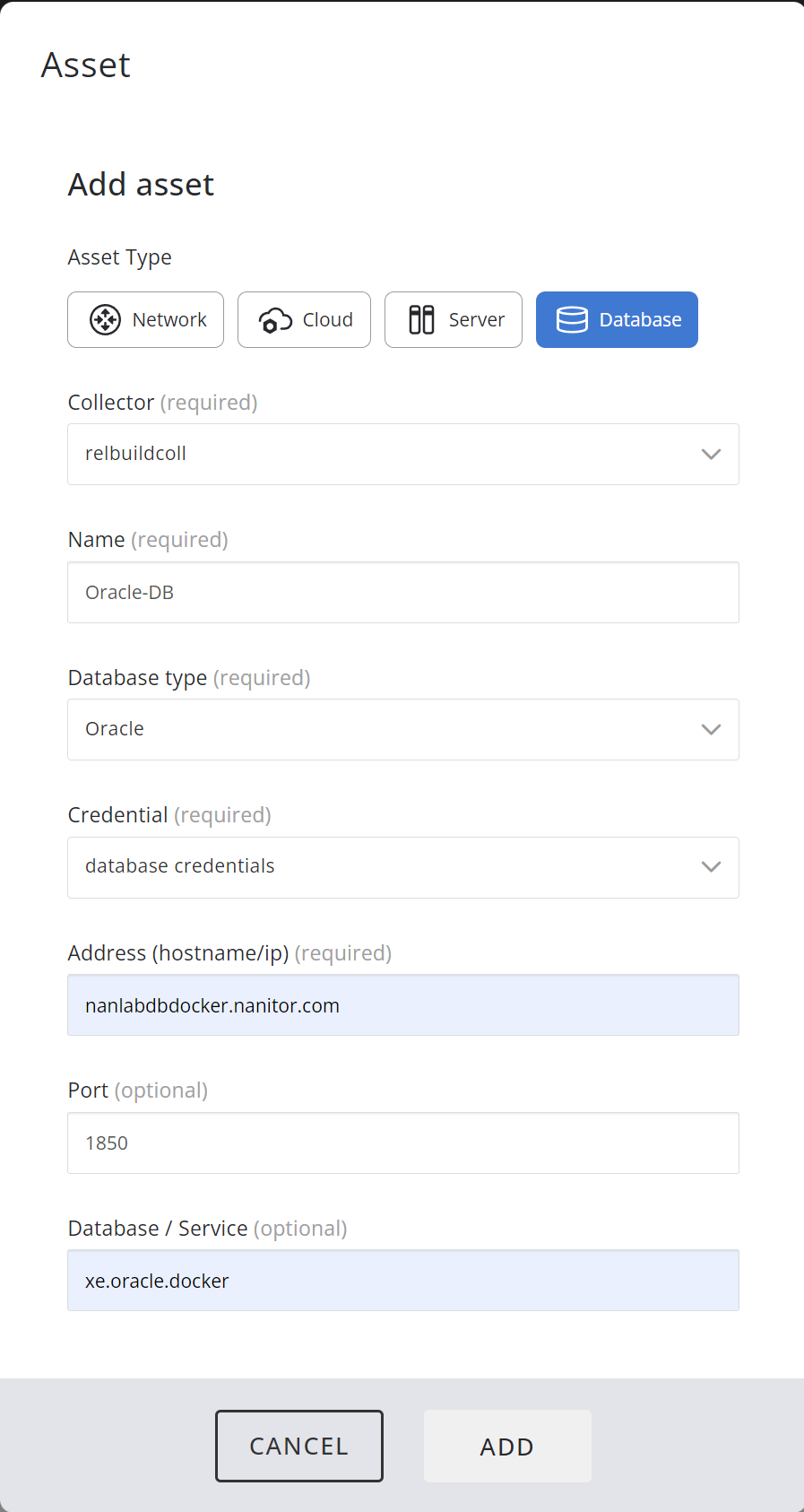Viewport: 804px width, 1512px height.
Task: Click the Cloud asset type icon
Action: click(x=275, y=320)
